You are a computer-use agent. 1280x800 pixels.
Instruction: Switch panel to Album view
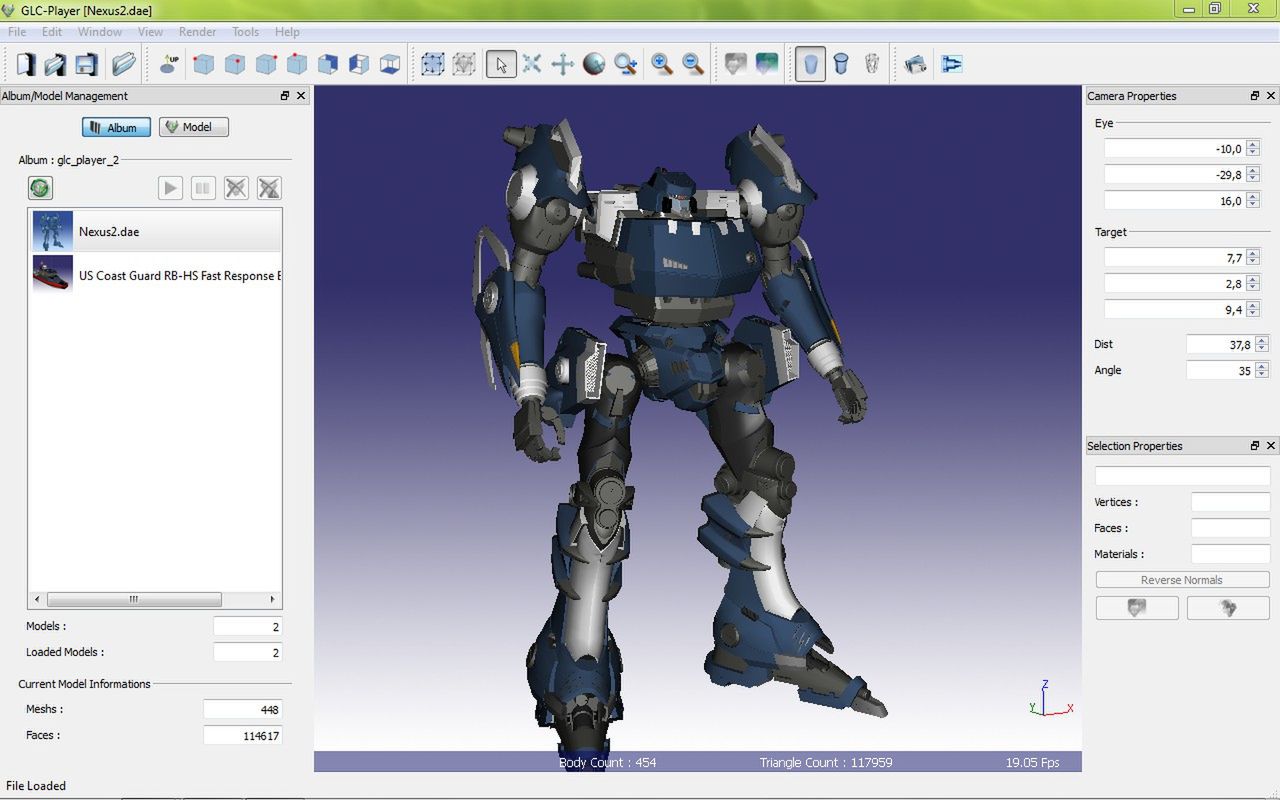tap(117, 127)
